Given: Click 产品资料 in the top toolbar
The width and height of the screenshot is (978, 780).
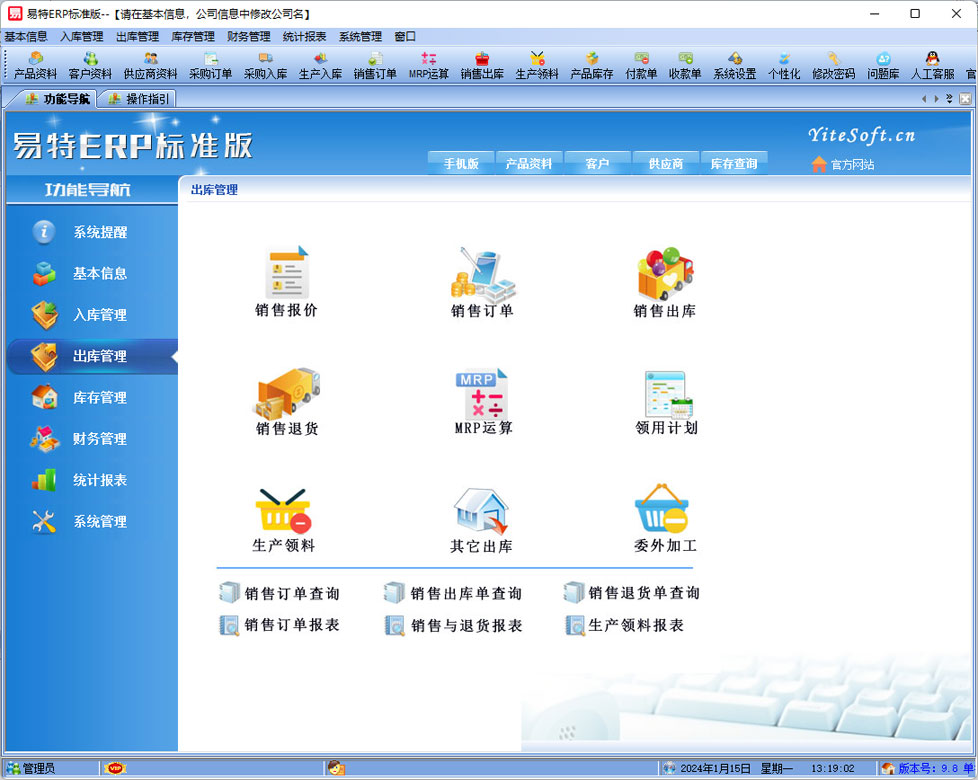Looking at the screenshot, I should pyautogui.click(x=35, y=66).
